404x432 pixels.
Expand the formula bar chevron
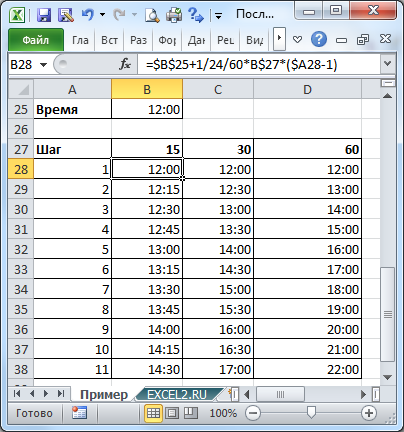388,63
